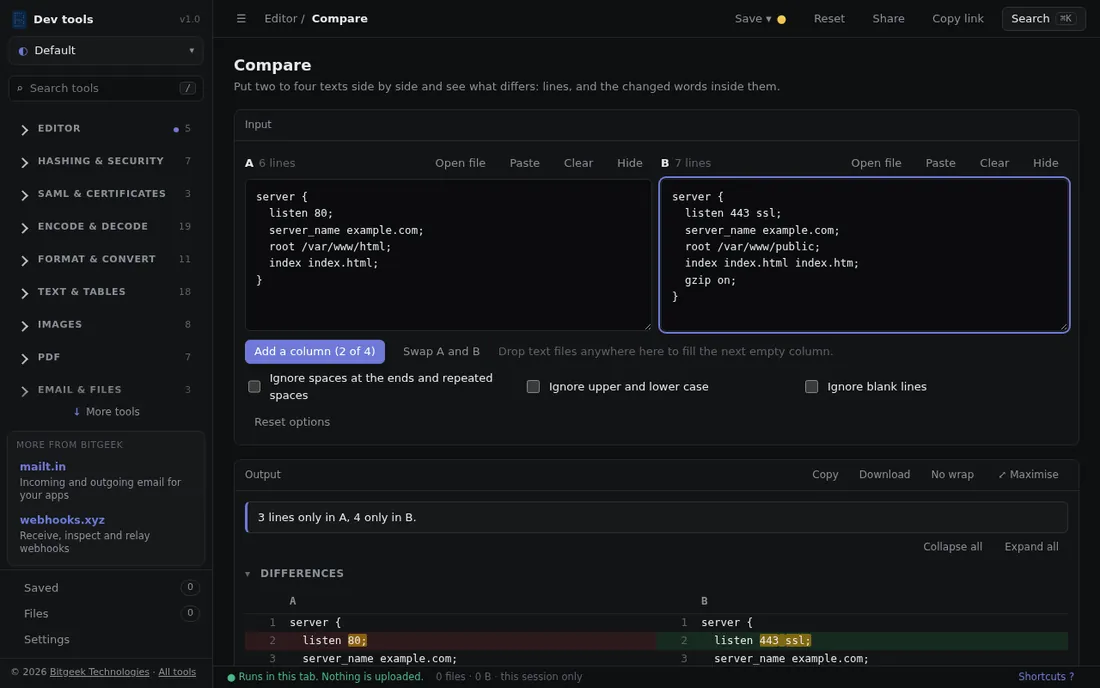Open Settings in the sidebar
Screen dimensions: 1100x688
106,640
